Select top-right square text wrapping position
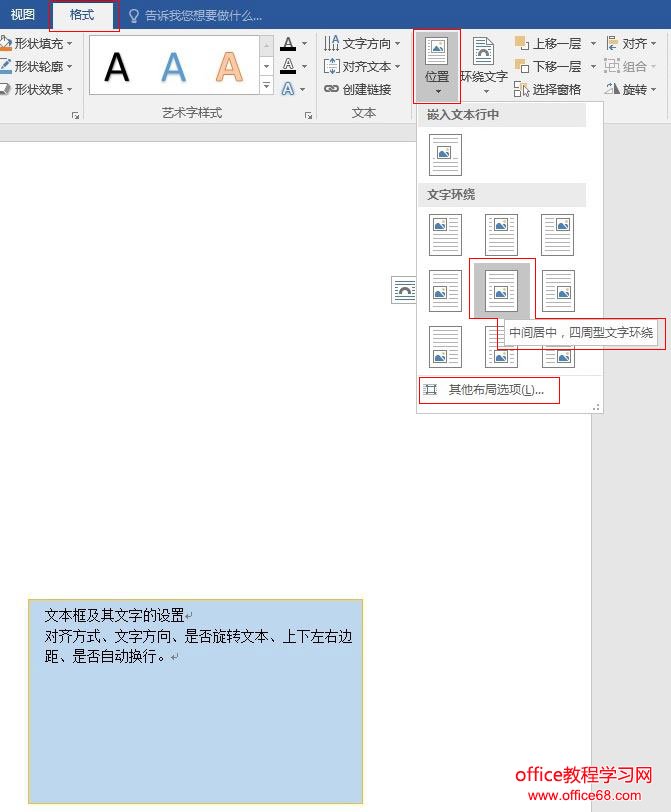This screenshot has width=671, height=812. 558,235
